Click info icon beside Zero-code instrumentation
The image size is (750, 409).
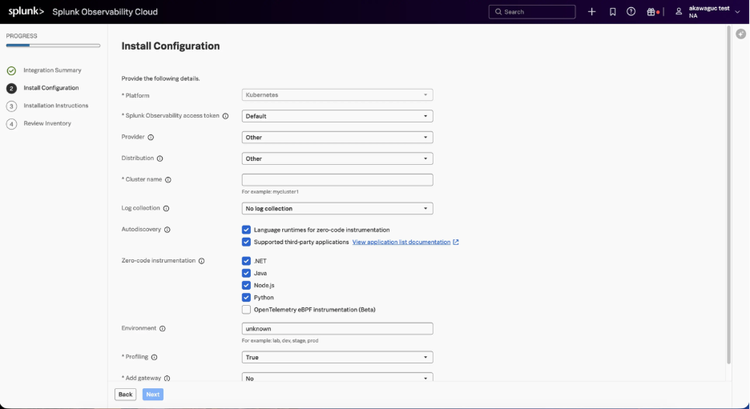coord(201,261)
